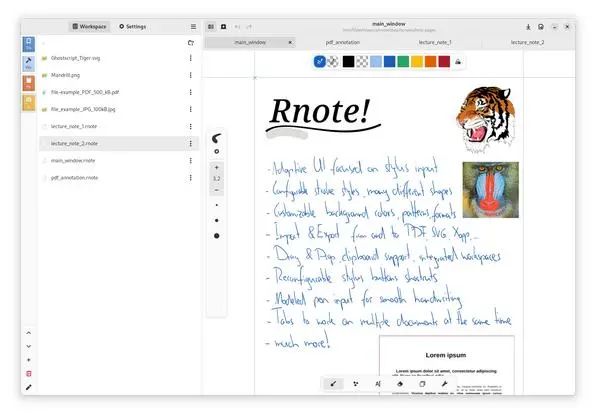Viewport: 596px width, 418px height.
Task: Open file_example_JPG_100kB.jpg
Action: click(119, 109)
